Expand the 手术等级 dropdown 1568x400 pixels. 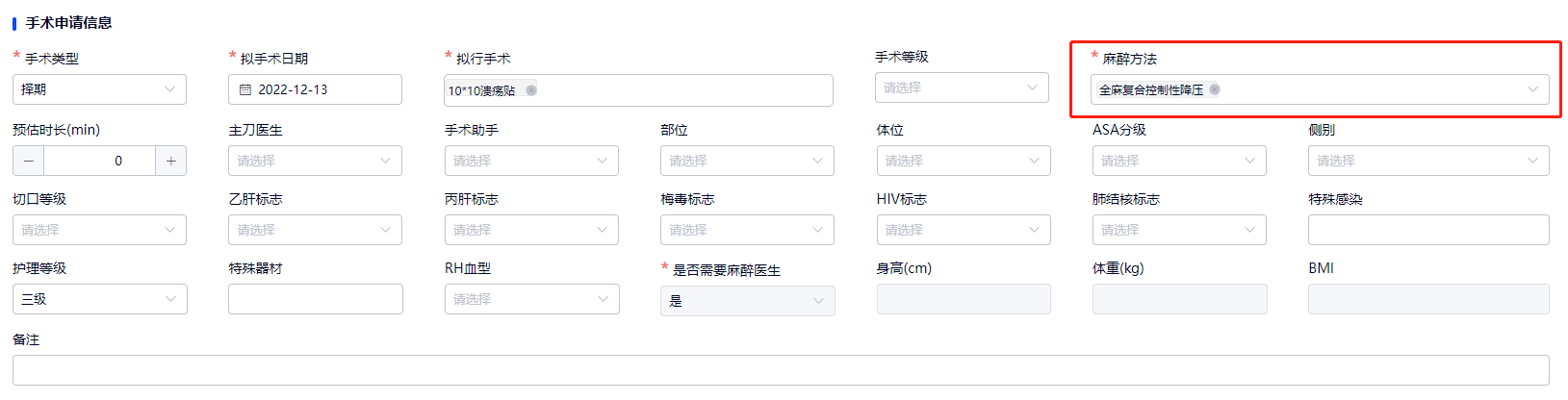tap(962, 87)
